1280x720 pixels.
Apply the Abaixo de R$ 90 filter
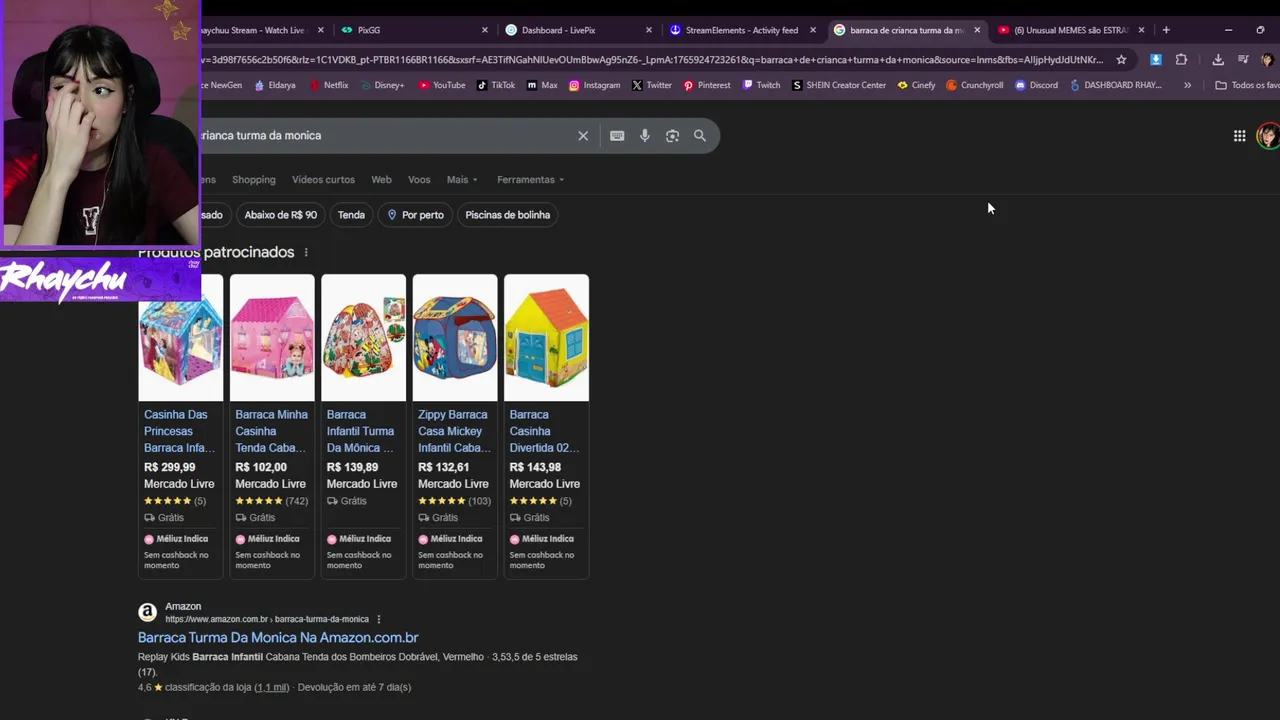[x=280, y=215]
